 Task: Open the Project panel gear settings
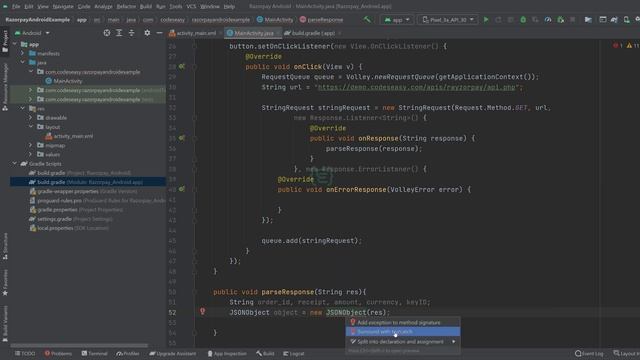pyautogui.click(x=147, y=33)
